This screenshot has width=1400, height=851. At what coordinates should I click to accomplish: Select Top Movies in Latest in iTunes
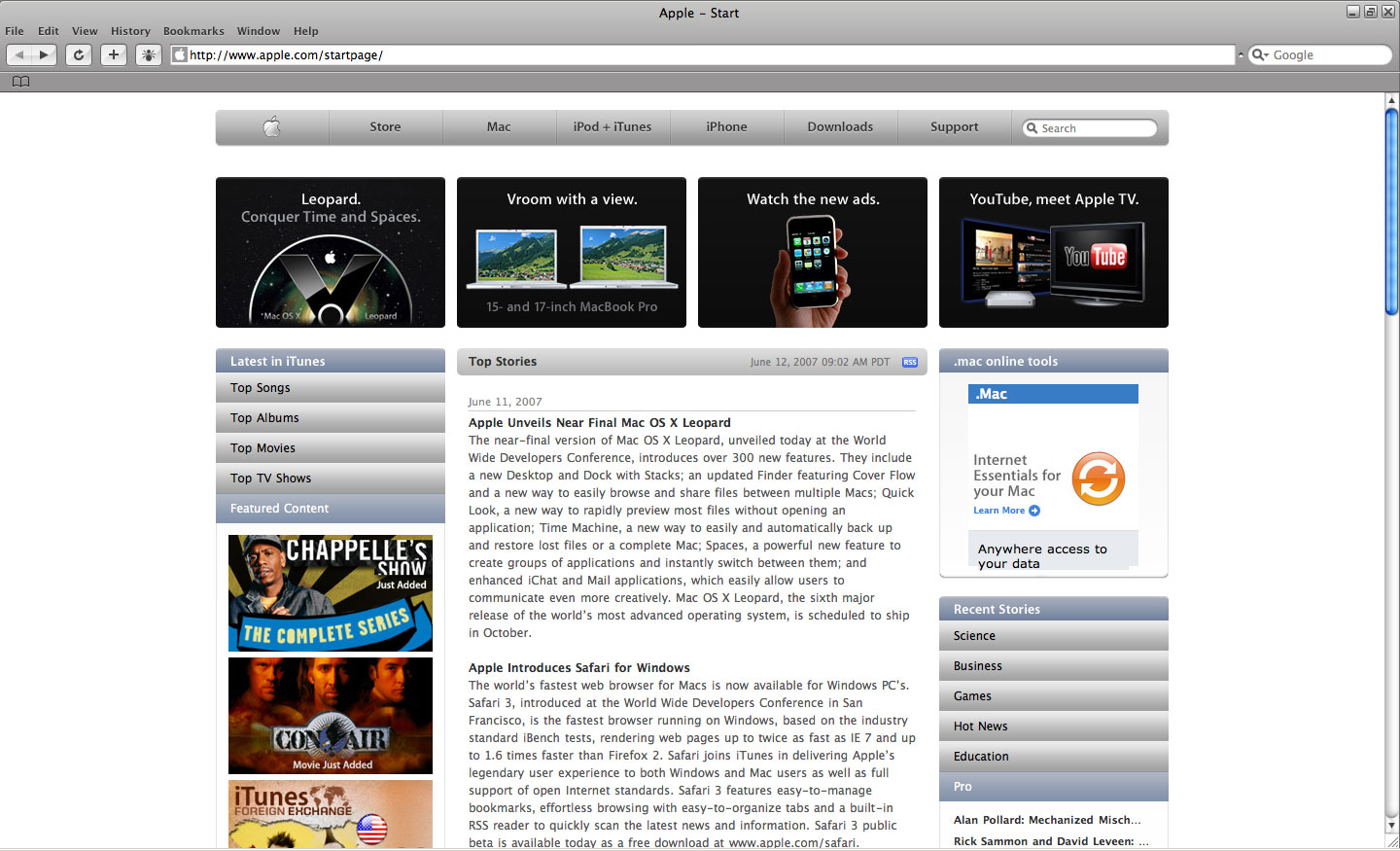click(x=331, y=448)
